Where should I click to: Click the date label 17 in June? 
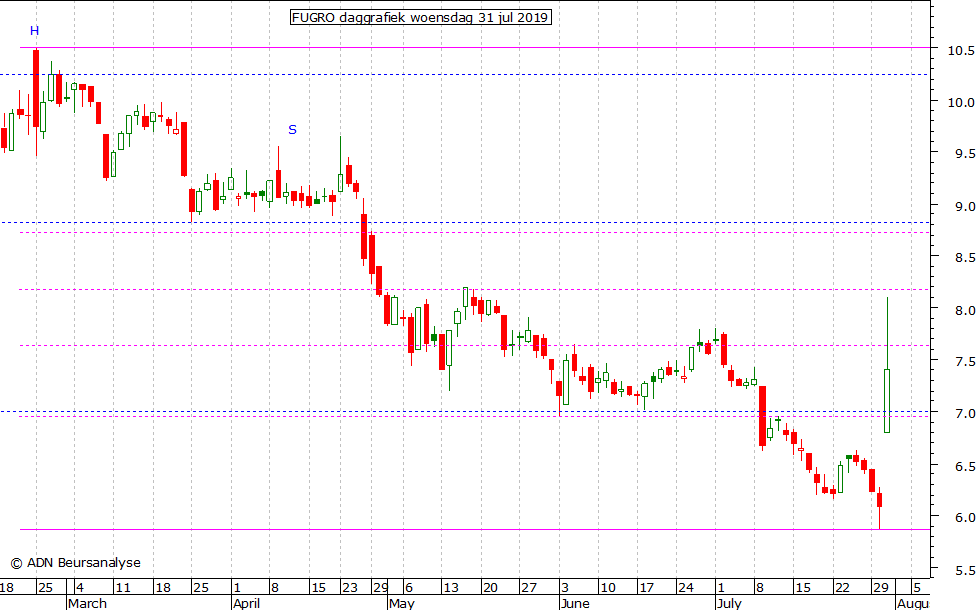click(x=646, y=588)
